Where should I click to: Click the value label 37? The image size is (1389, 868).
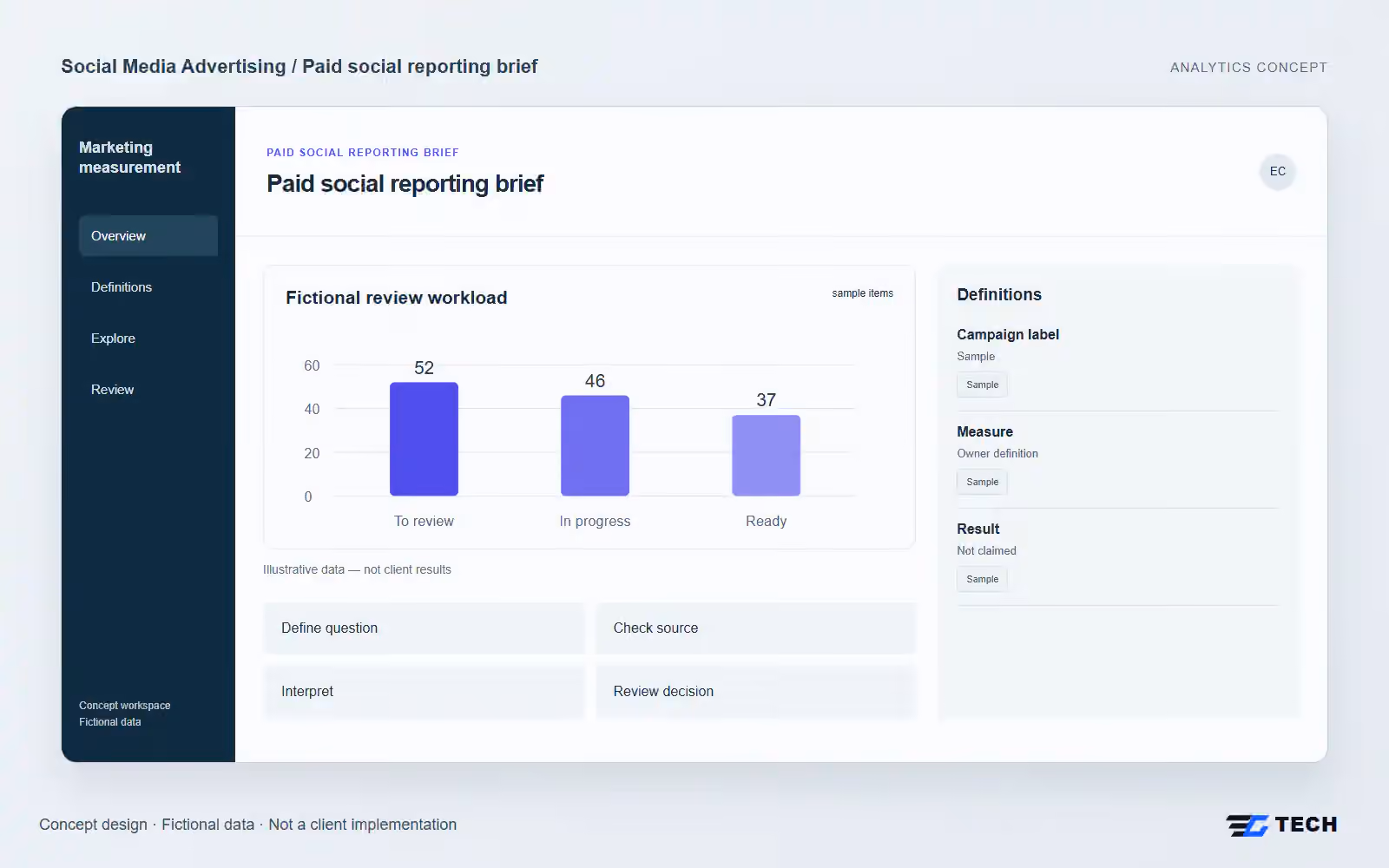click(766, 400)
